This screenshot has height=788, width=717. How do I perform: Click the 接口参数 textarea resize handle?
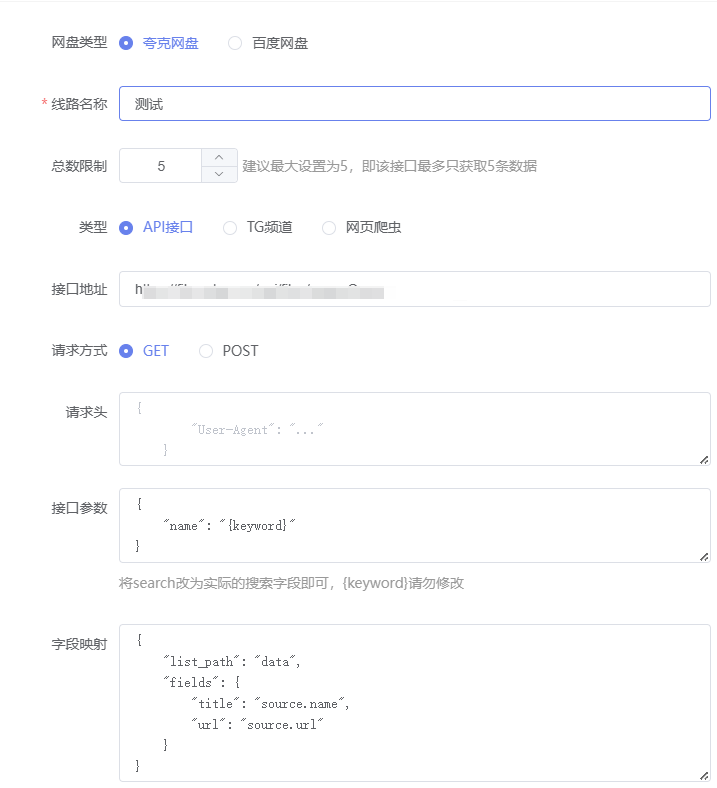click(x=704, y=557)
